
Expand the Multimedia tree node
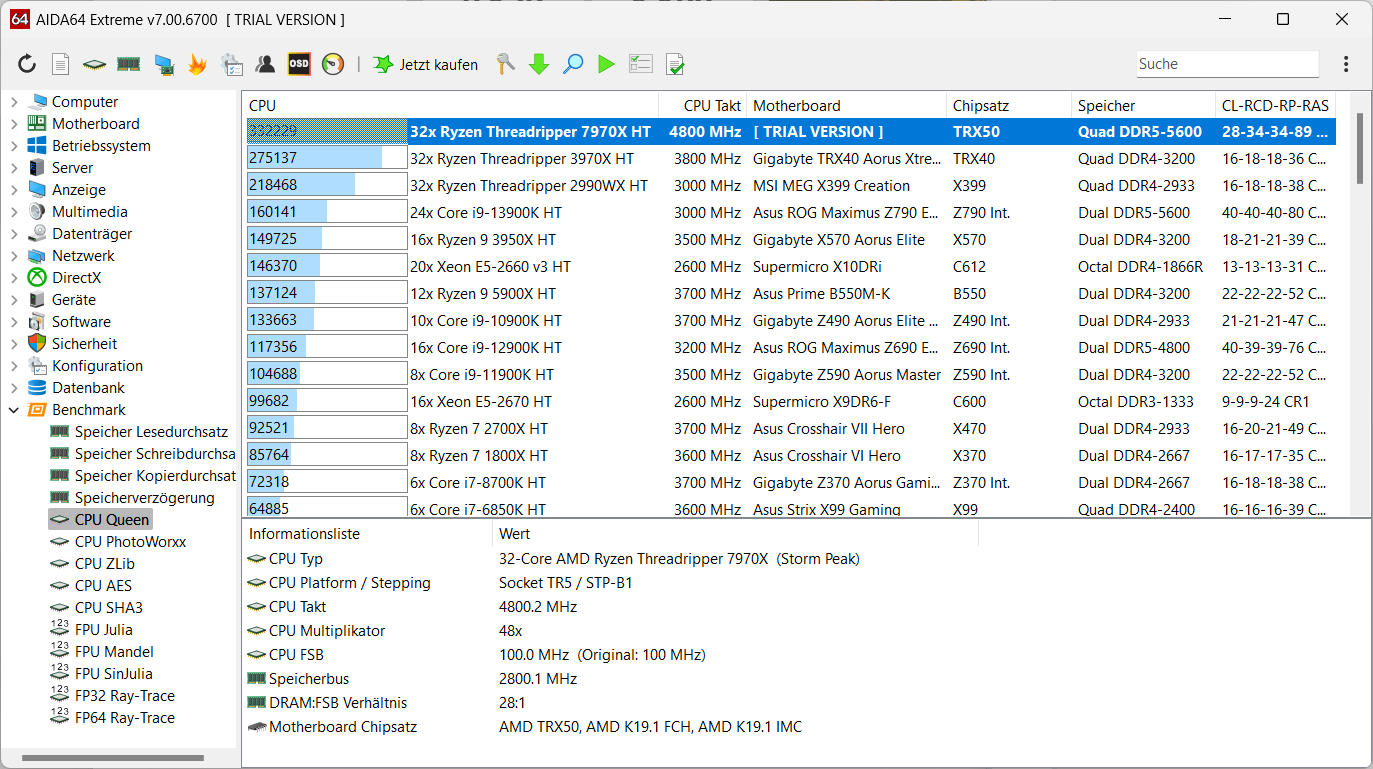(14, 212)
